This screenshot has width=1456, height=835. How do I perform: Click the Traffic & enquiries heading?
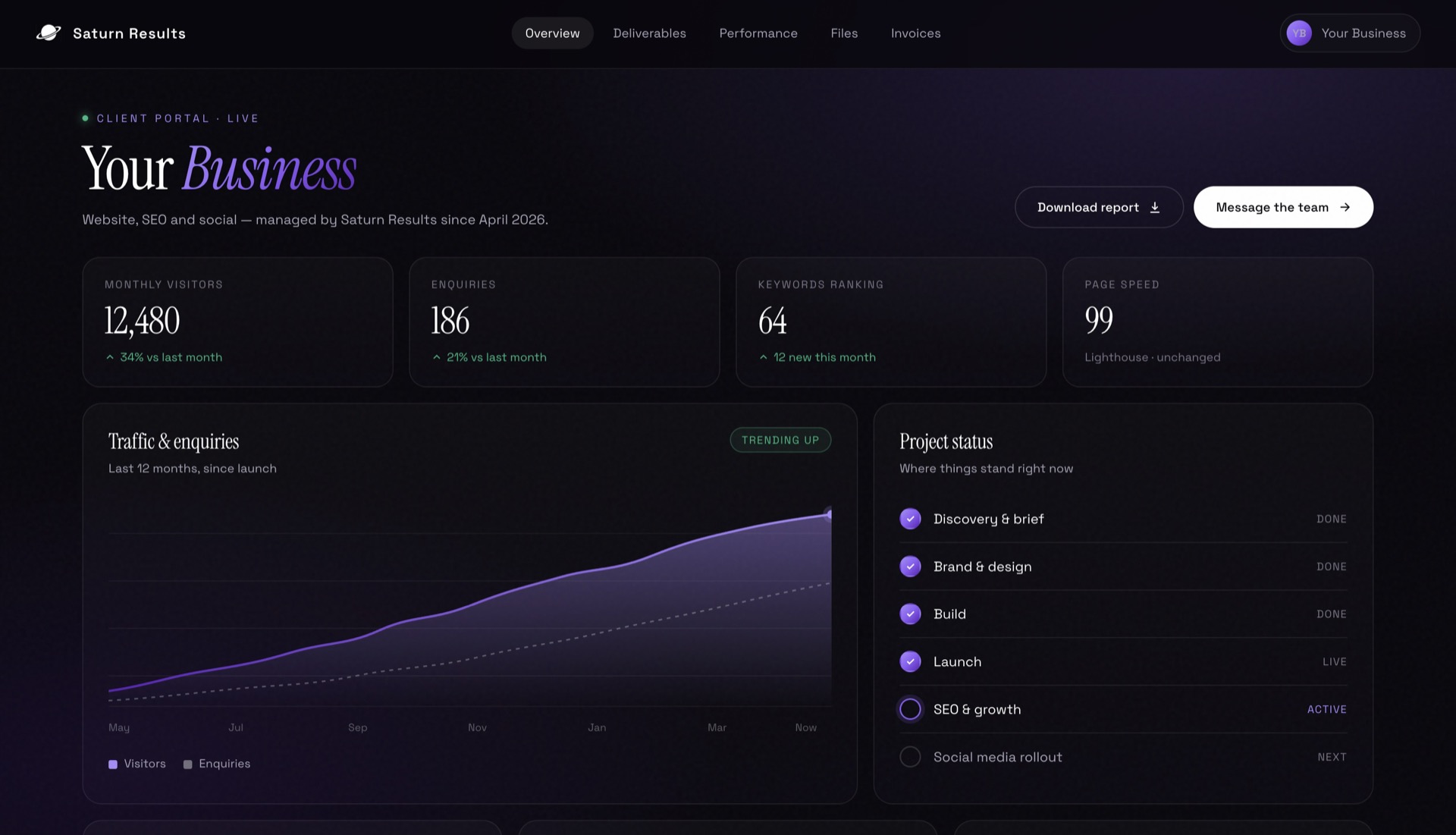pos(174,441)
